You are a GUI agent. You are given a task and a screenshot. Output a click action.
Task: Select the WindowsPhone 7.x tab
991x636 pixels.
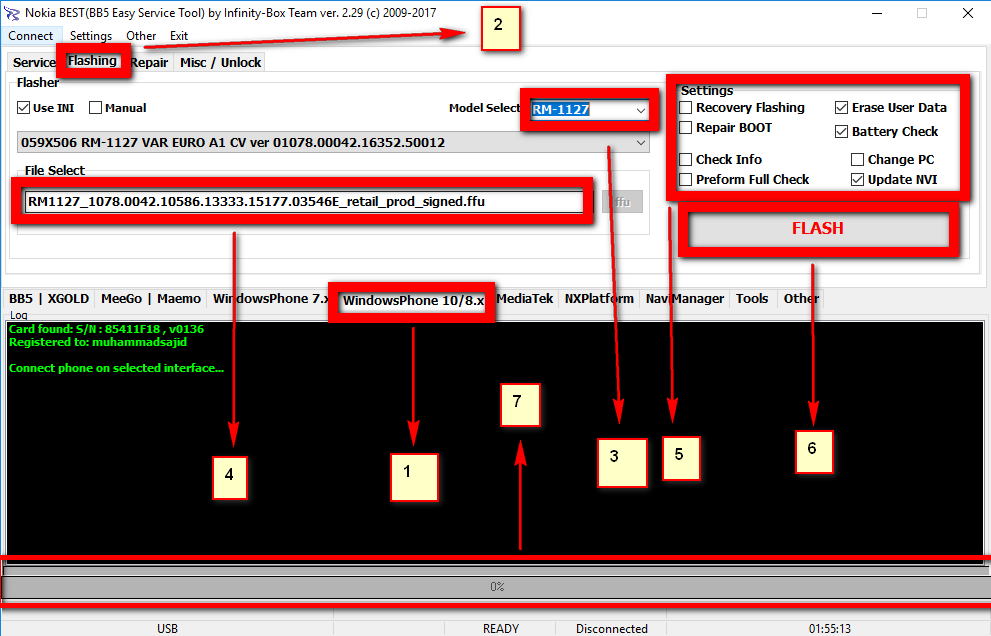pos(271,298)
